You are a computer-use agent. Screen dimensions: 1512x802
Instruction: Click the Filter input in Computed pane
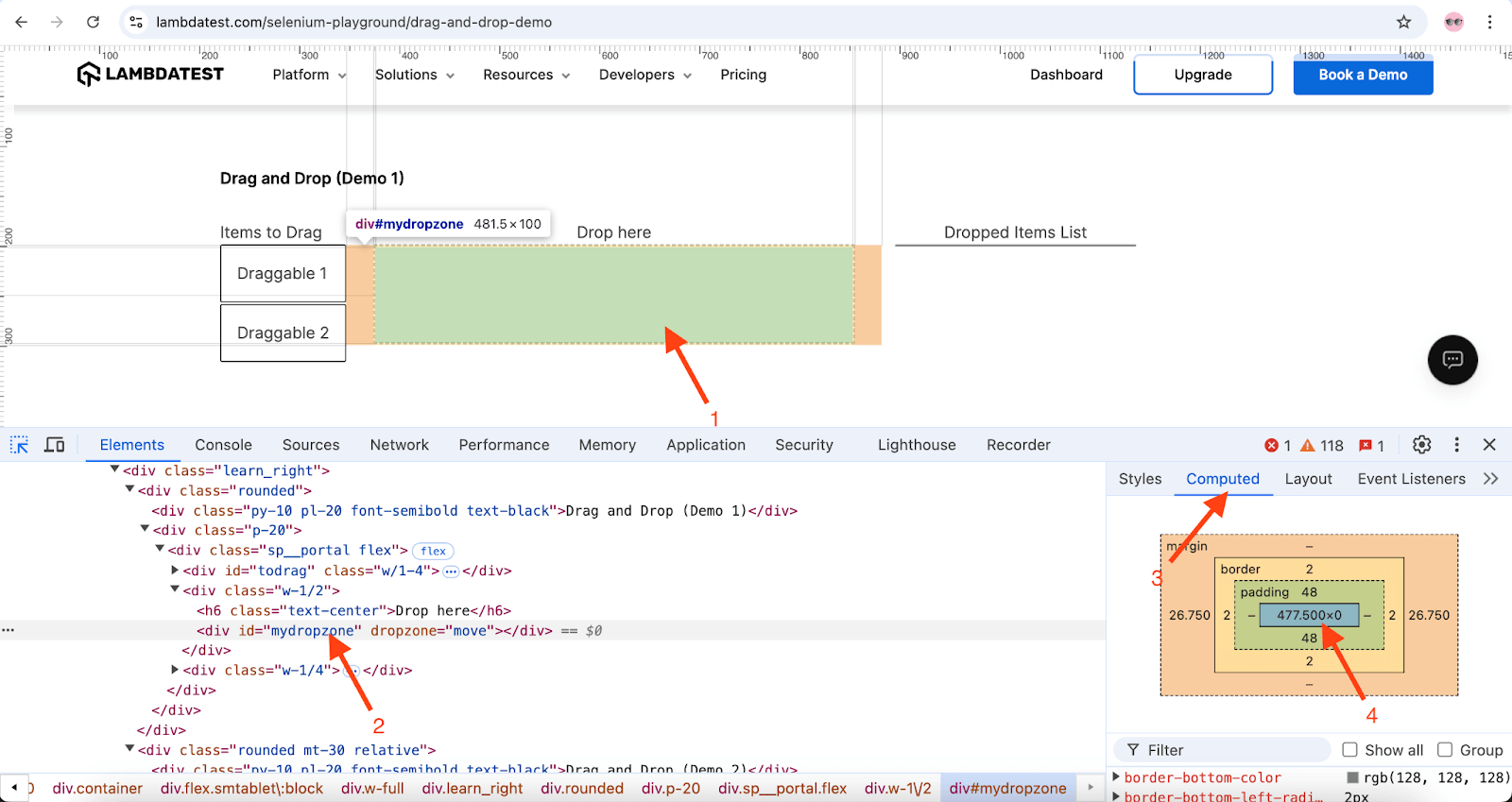tap(1223, 750)
